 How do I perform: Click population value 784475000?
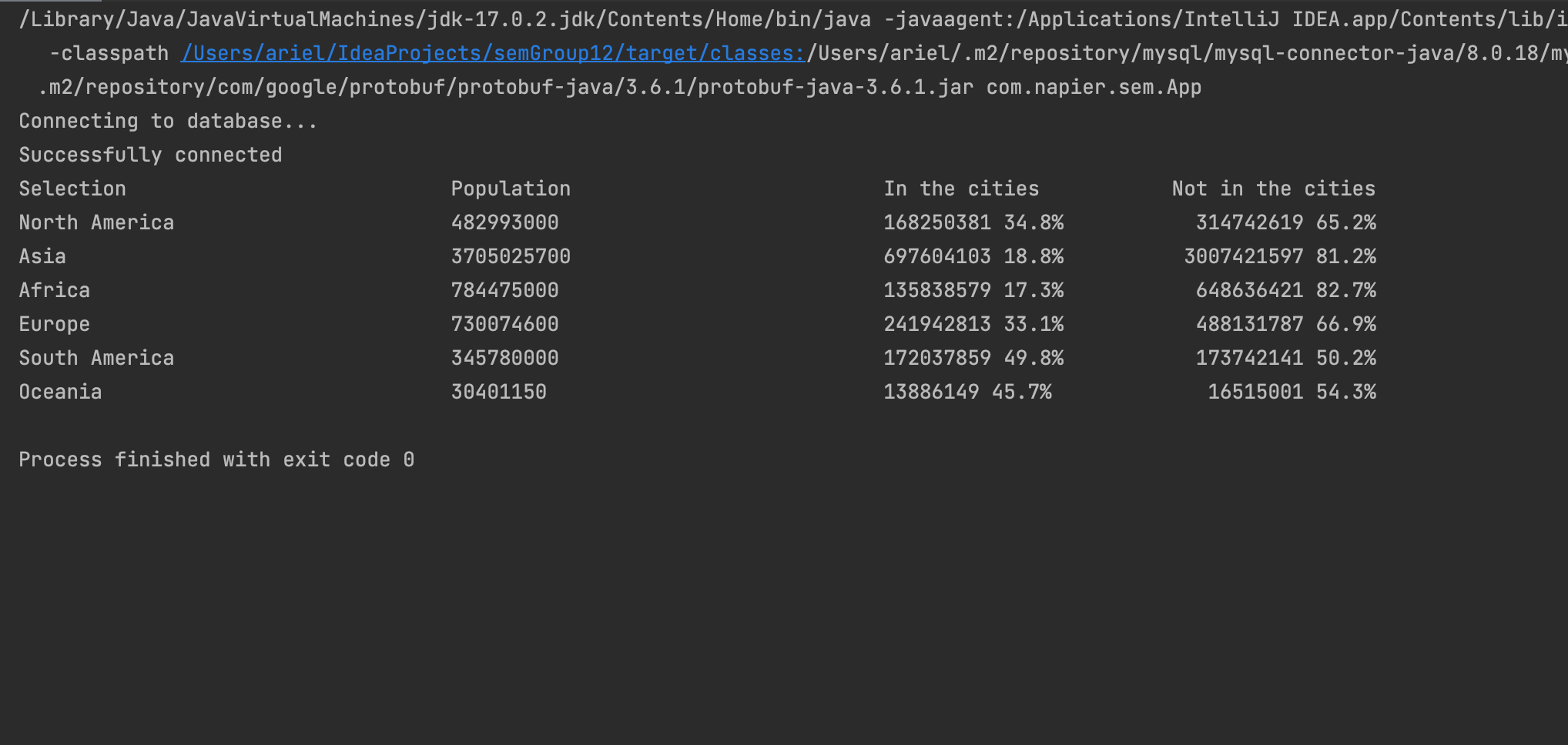(504, 290)
